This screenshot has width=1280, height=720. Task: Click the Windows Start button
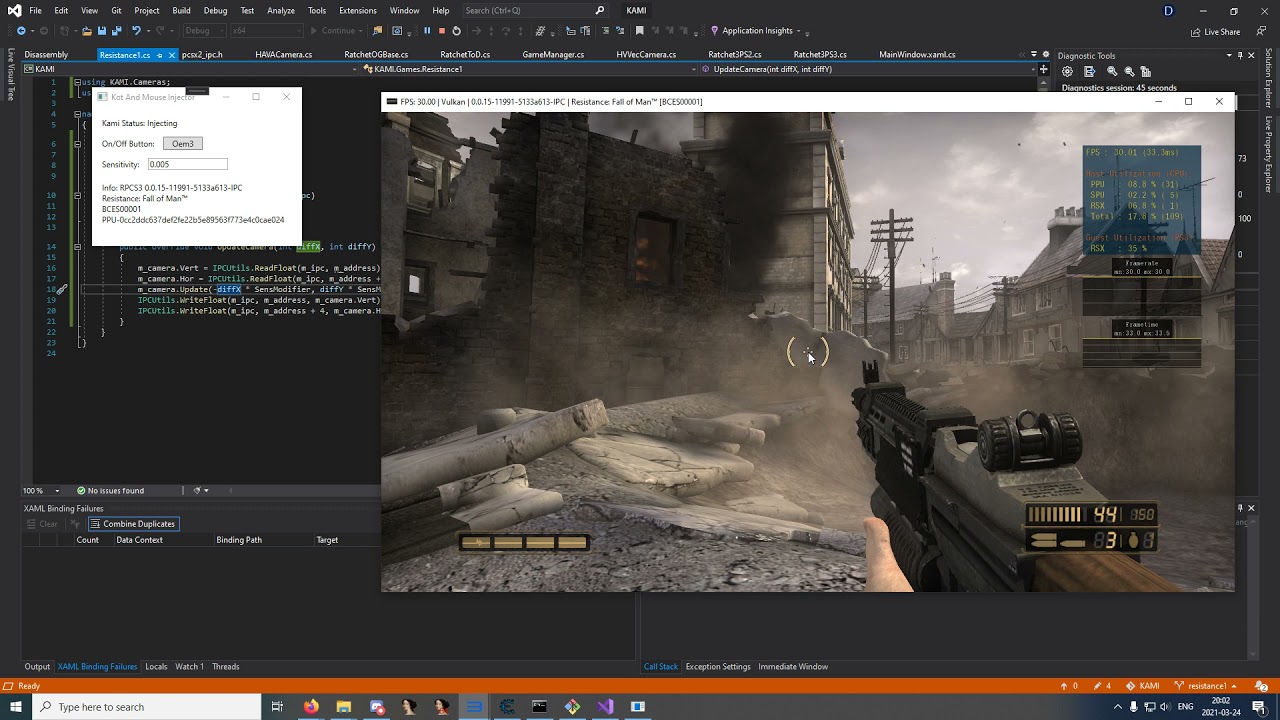[15, 707]
